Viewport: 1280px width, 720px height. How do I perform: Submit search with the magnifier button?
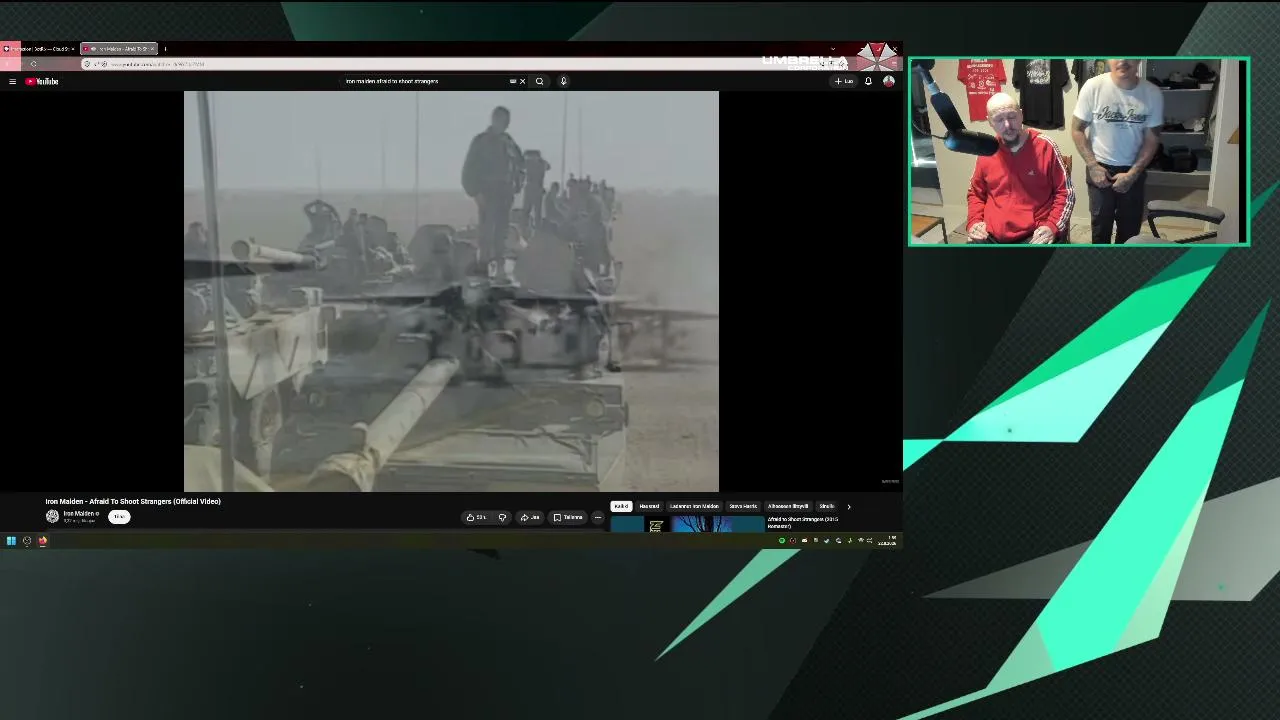[539, 81]
